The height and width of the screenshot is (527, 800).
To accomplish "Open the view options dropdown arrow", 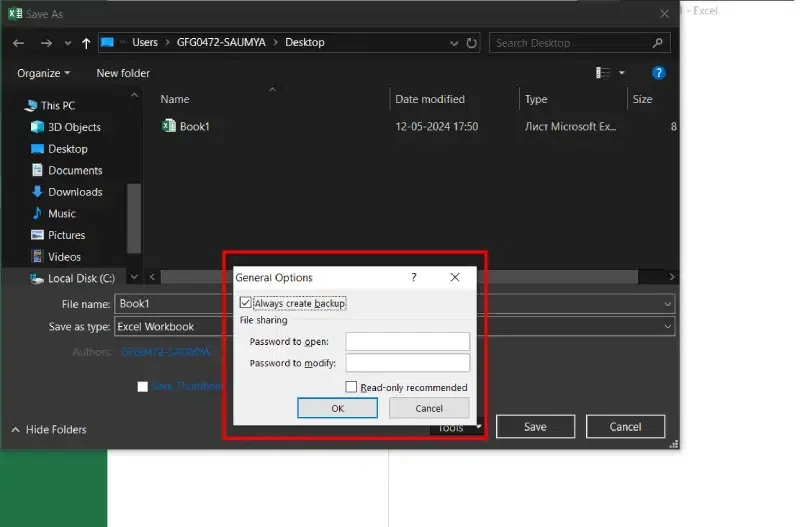I will coord(621,73).
